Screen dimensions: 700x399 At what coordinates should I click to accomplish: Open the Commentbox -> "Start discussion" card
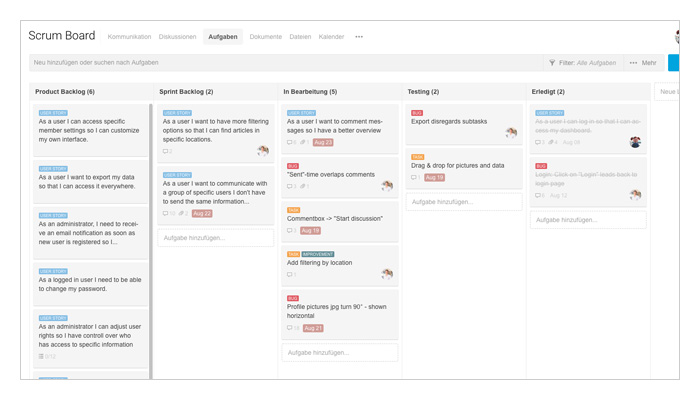(340, 221)
